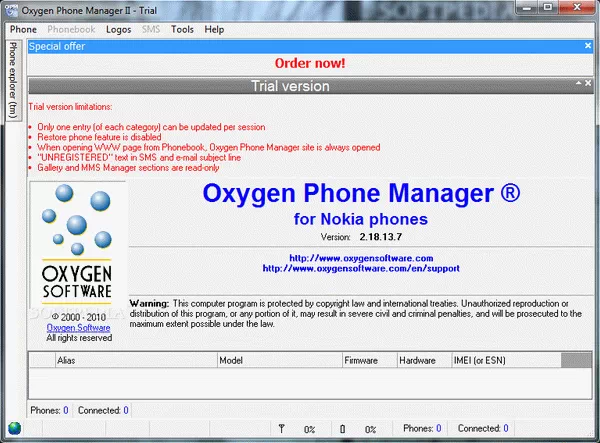Sort phones by IMEI (or ESN) column
This screenshot has height=443, width=600.
tap(507, 360)
